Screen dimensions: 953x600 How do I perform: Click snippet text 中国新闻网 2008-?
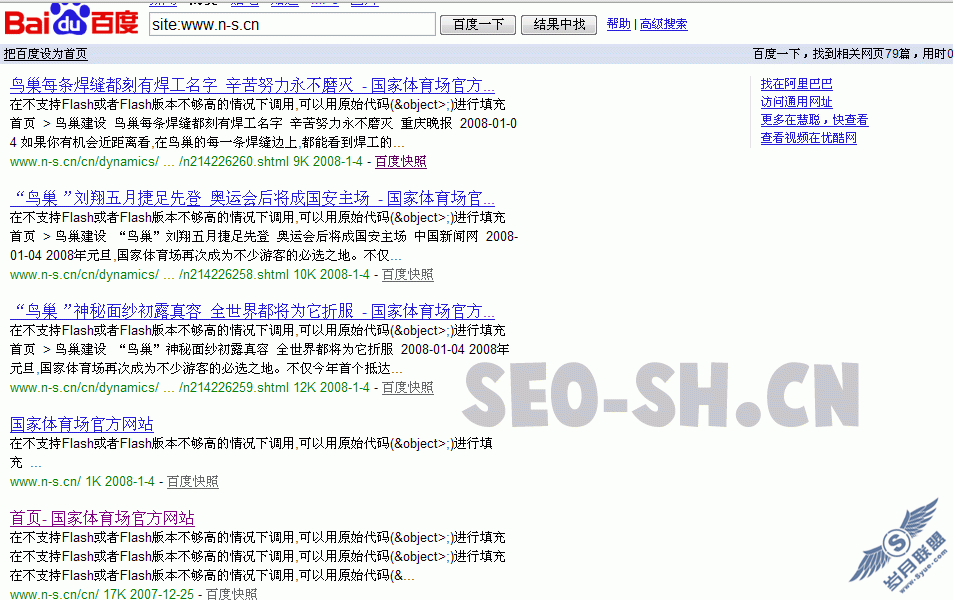466,236
